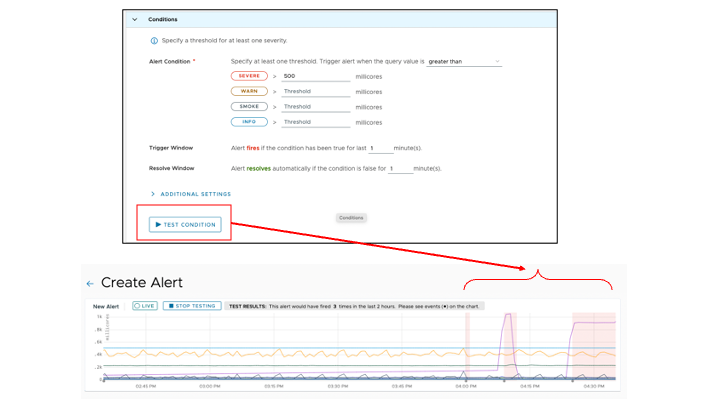Click the Stop Testing button
This screenshot has height=405, width=720.
point(192,306)
